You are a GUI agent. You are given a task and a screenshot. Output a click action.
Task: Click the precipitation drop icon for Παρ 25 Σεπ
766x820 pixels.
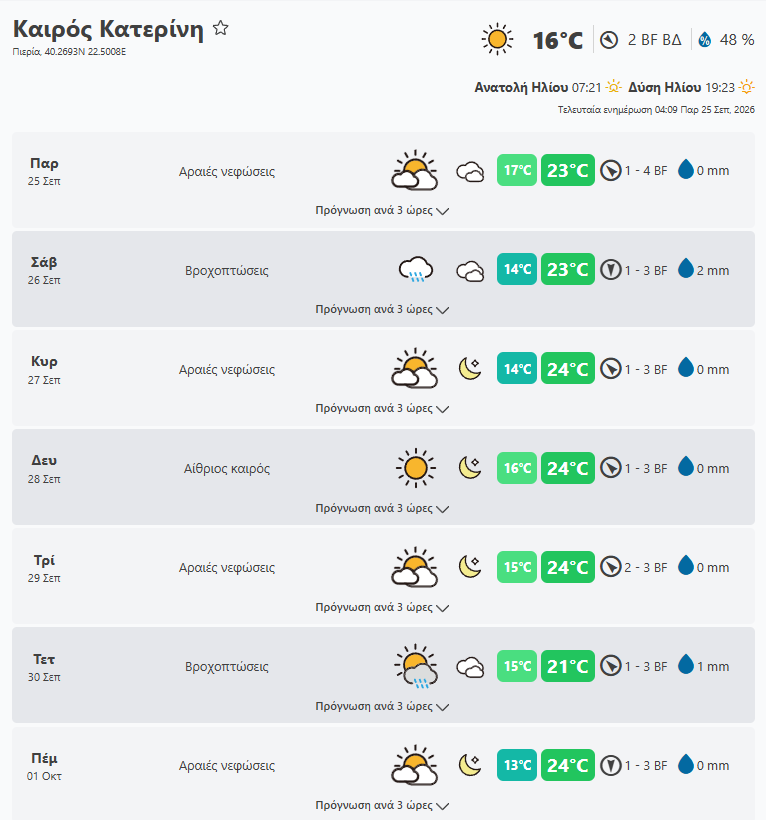click(x=685, y=169)
